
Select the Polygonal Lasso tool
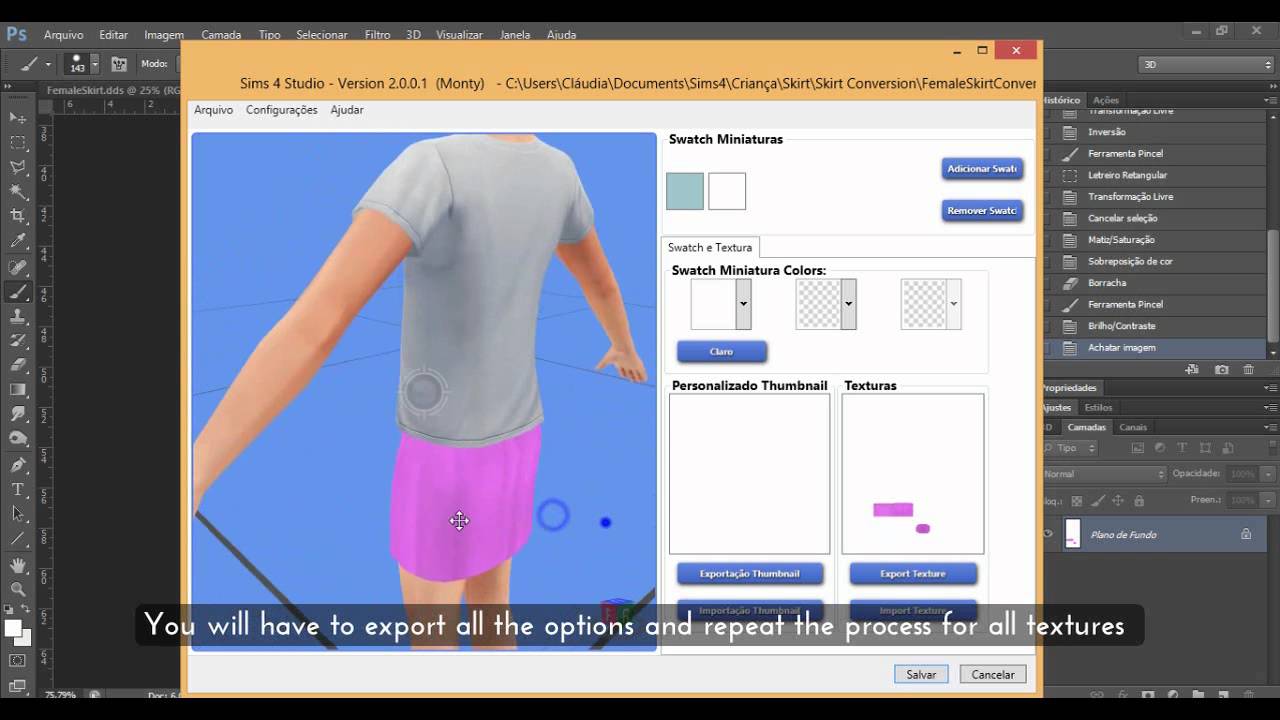(x=18, y=167)
